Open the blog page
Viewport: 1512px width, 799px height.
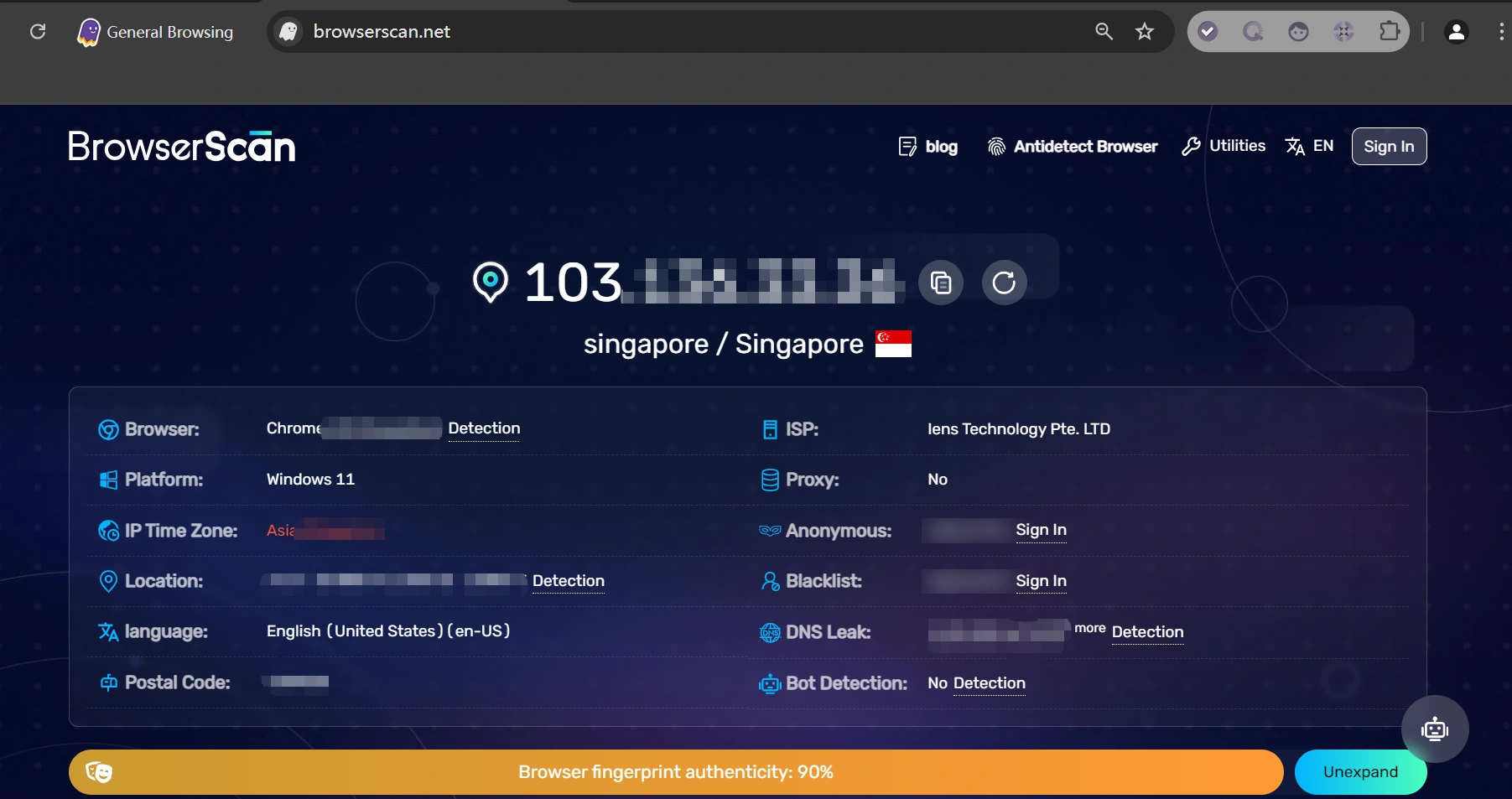coord(927,147)
